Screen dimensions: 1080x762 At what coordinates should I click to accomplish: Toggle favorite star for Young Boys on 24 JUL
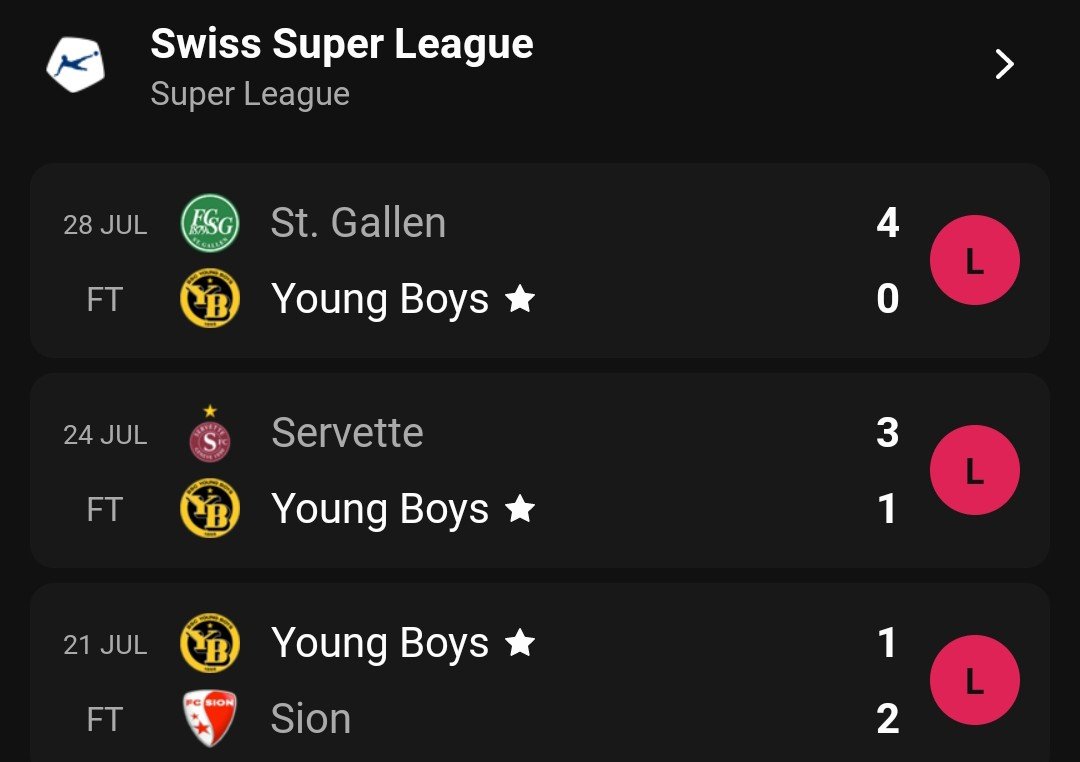coord(520,509)
